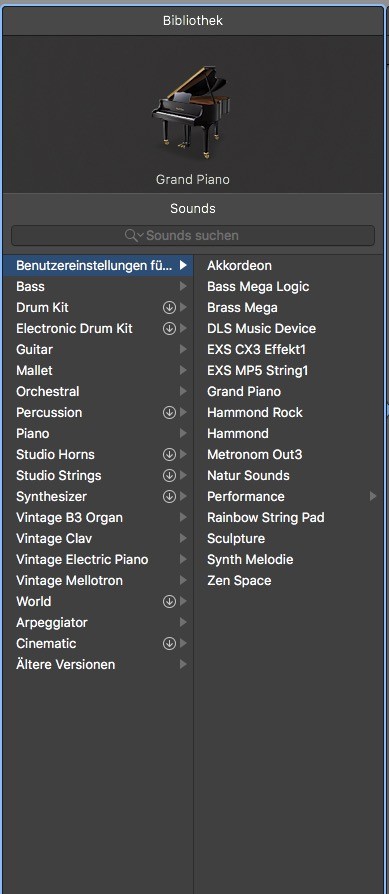Open search options dropdown magnifier

(134, 235)
